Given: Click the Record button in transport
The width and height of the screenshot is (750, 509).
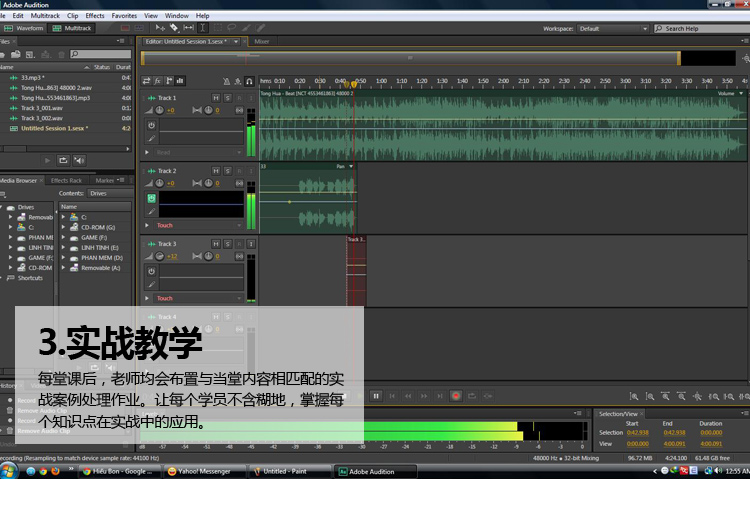Looking at the screenshot, I should [456, 396].
